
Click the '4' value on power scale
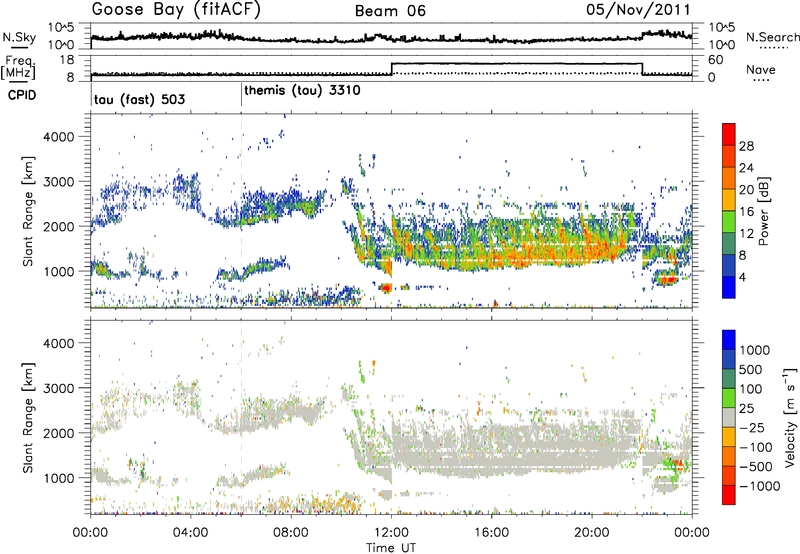[x=742, y=277]
